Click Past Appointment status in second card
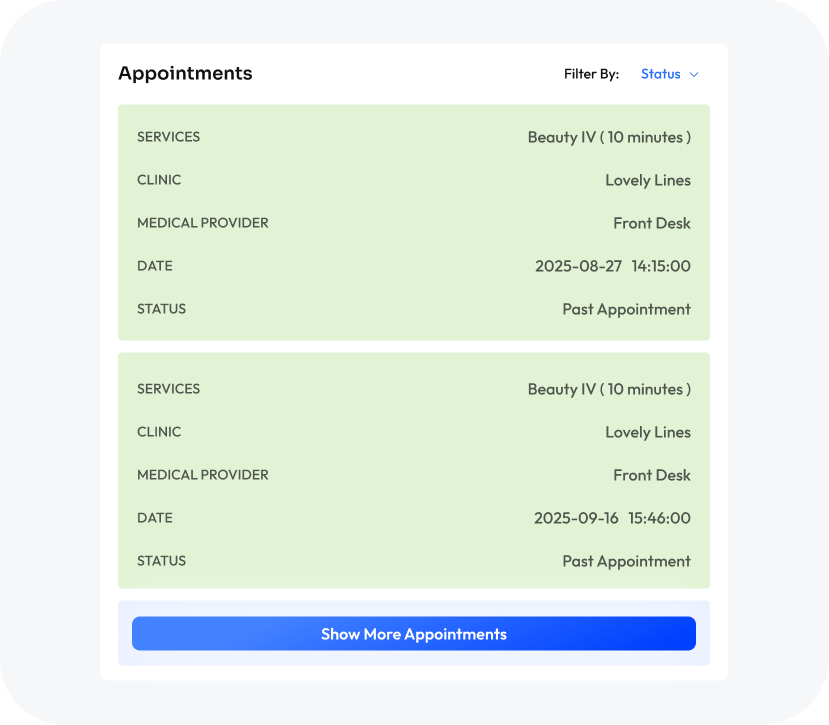 pyautogui.click(x=626, y=561)
